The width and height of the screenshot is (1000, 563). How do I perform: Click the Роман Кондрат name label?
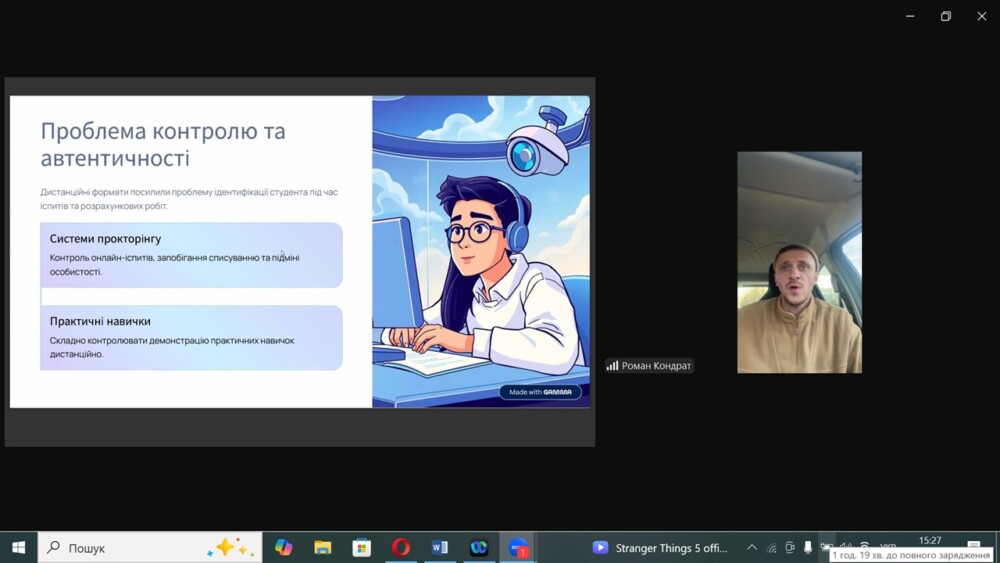coord(656,366)
